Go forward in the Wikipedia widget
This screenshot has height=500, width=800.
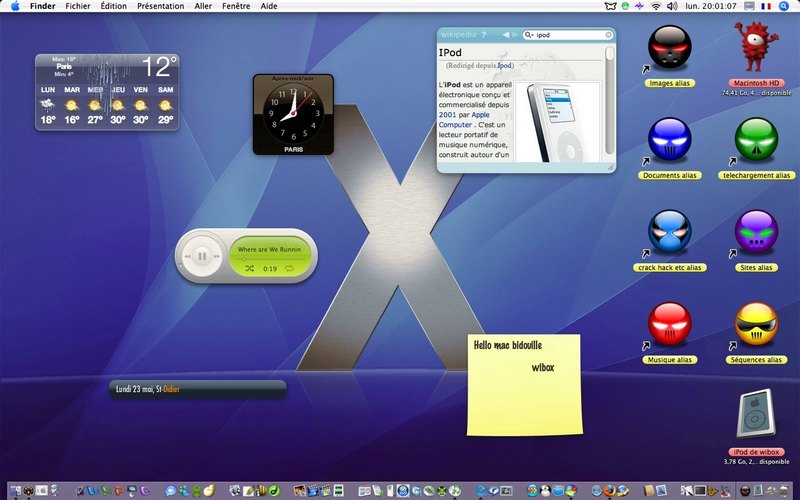tap(515, 35)
